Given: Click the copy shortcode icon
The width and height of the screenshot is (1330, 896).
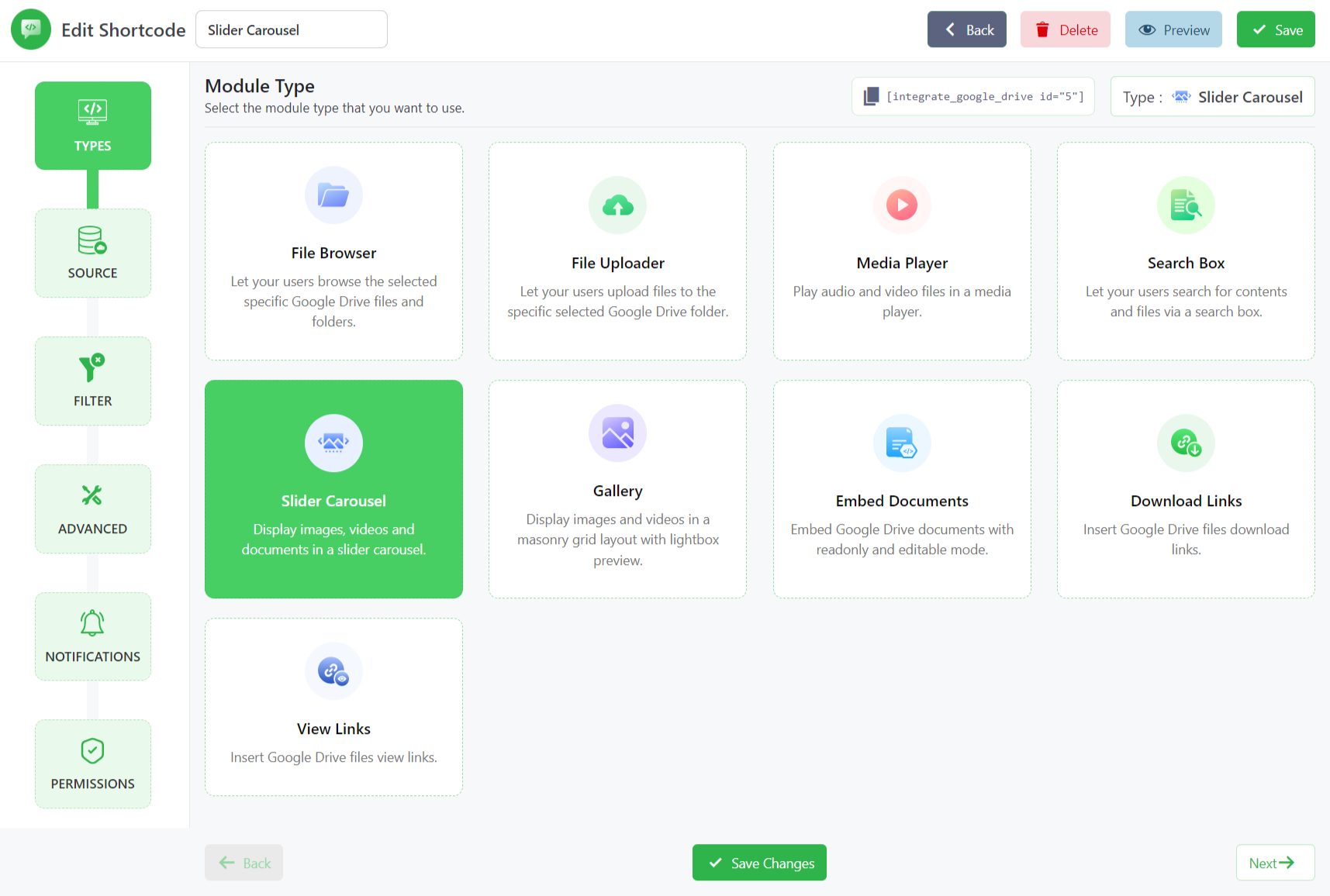Looking at the screenshot, I should click(x=870, y=96).
